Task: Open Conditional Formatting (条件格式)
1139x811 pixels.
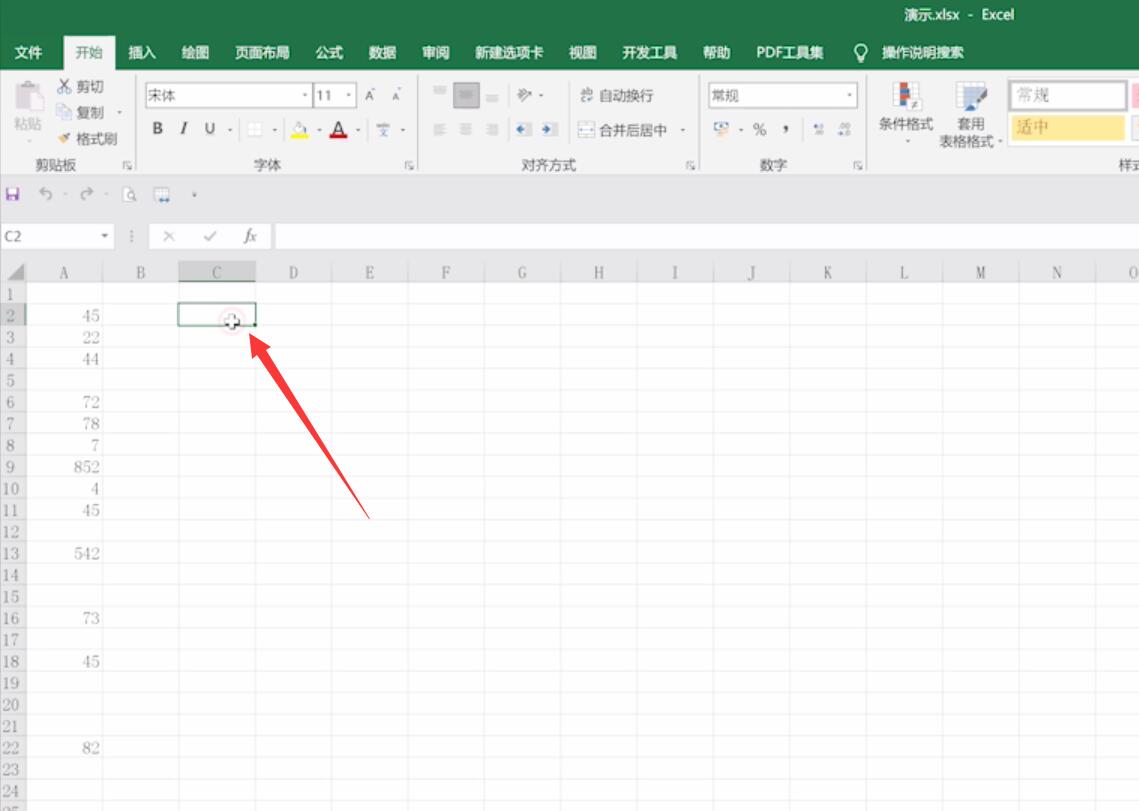Action: (x=906, y=113)
